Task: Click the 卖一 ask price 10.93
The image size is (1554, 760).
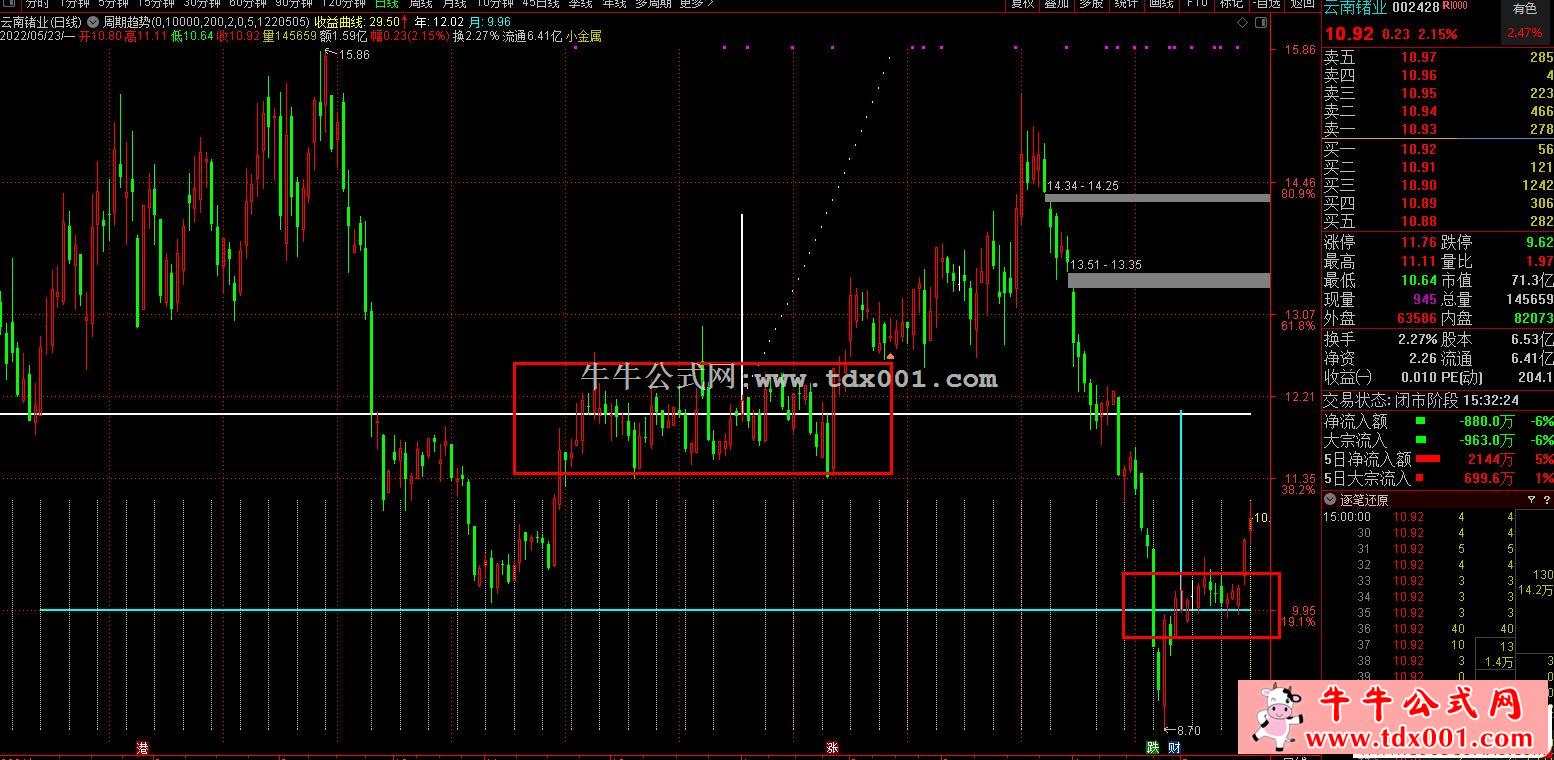Action: (1419, 129)
